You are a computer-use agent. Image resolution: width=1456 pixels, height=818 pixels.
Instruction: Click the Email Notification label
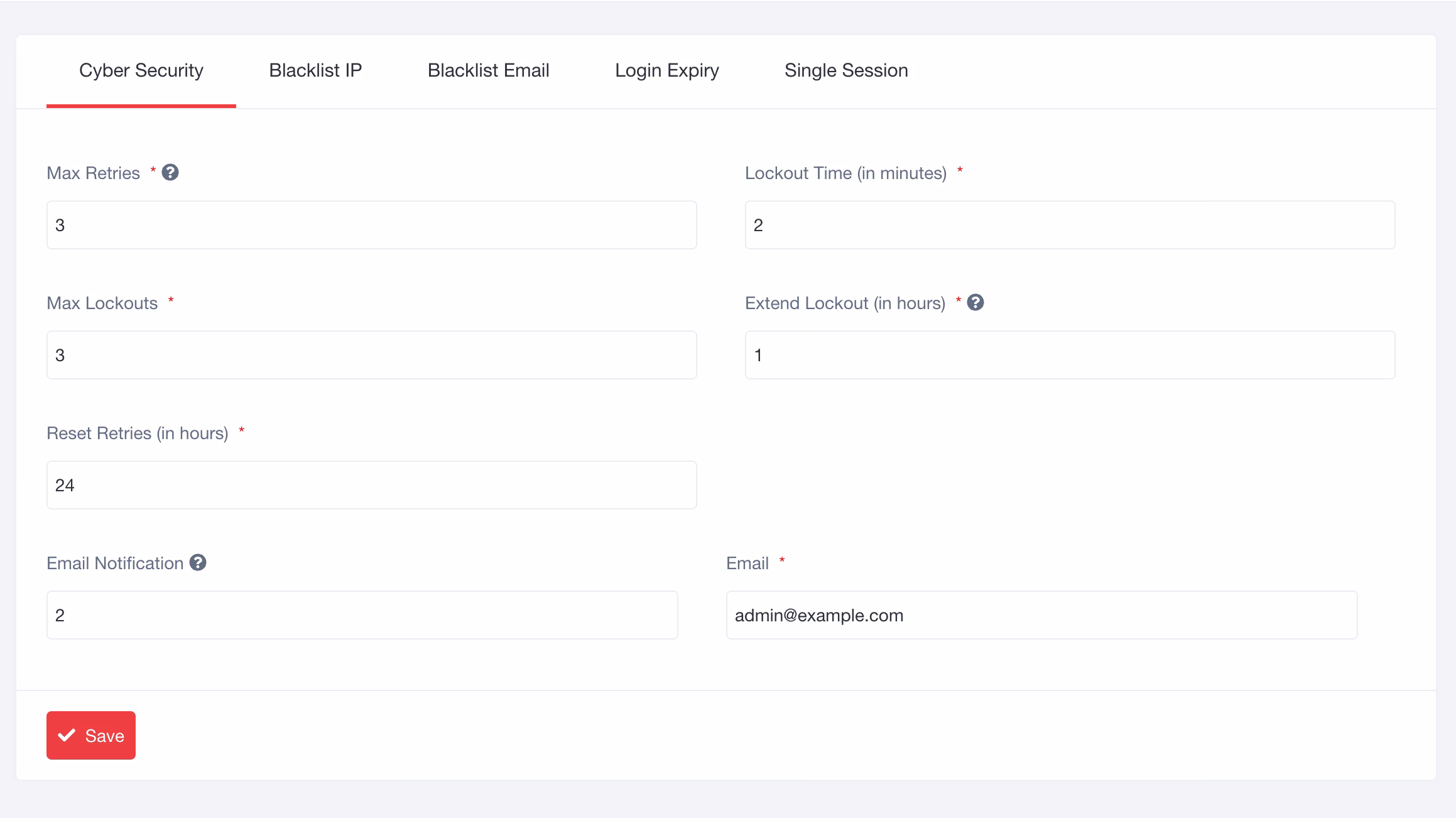pos(115,564)
